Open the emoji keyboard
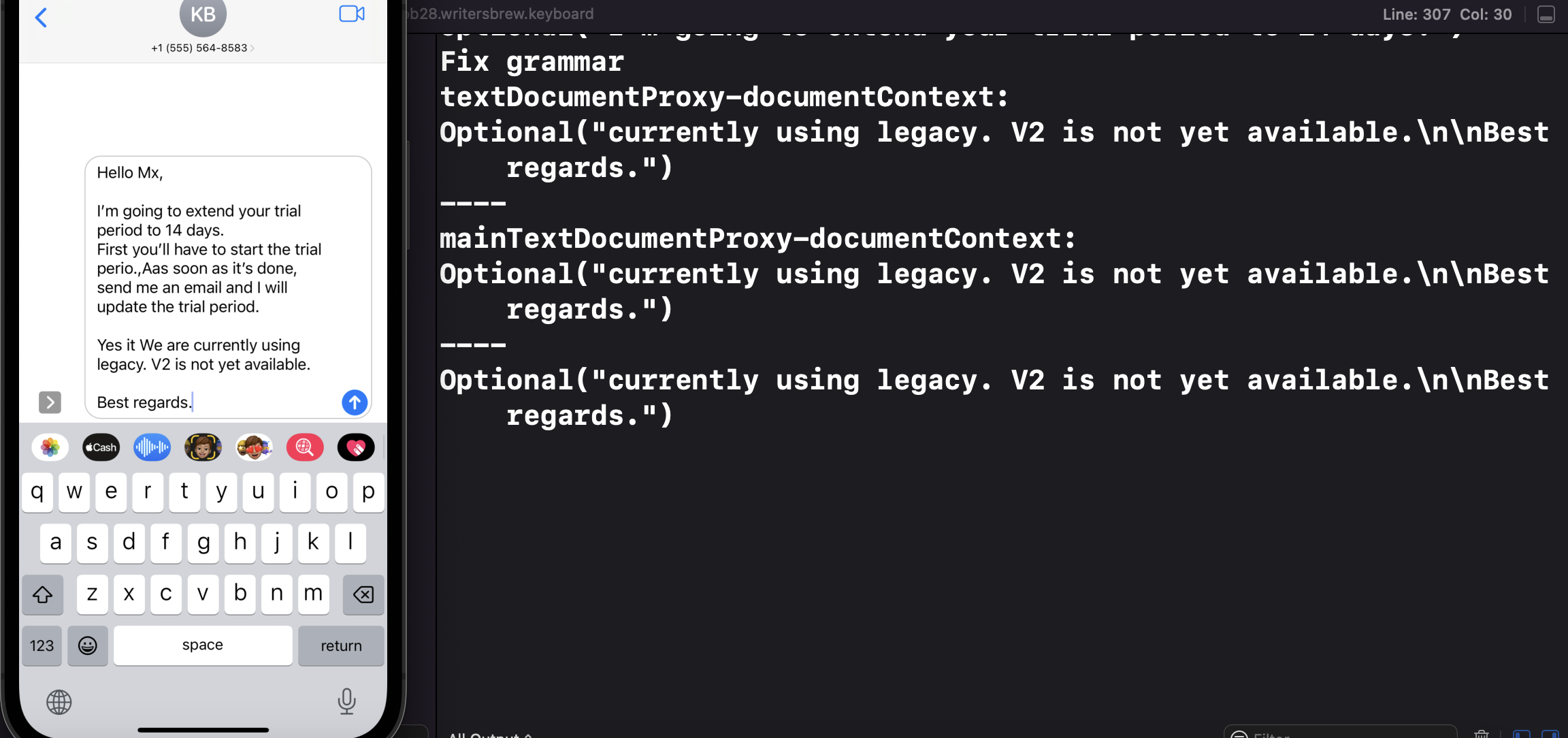This screenshot has width=1568, height=738. pos(88,645)
